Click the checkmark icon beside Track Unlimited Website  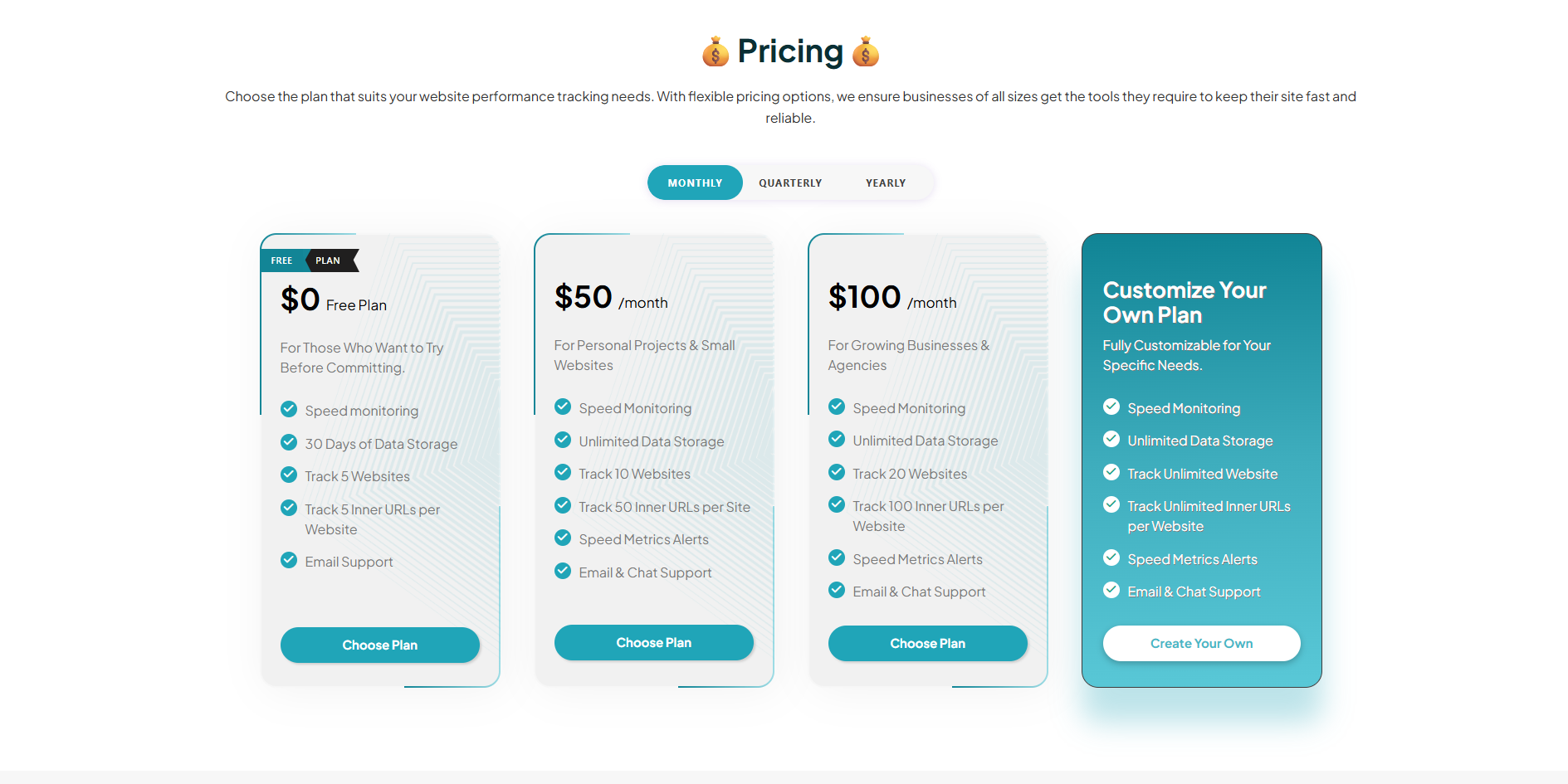pyautogui.click(x=1111, y=473)
